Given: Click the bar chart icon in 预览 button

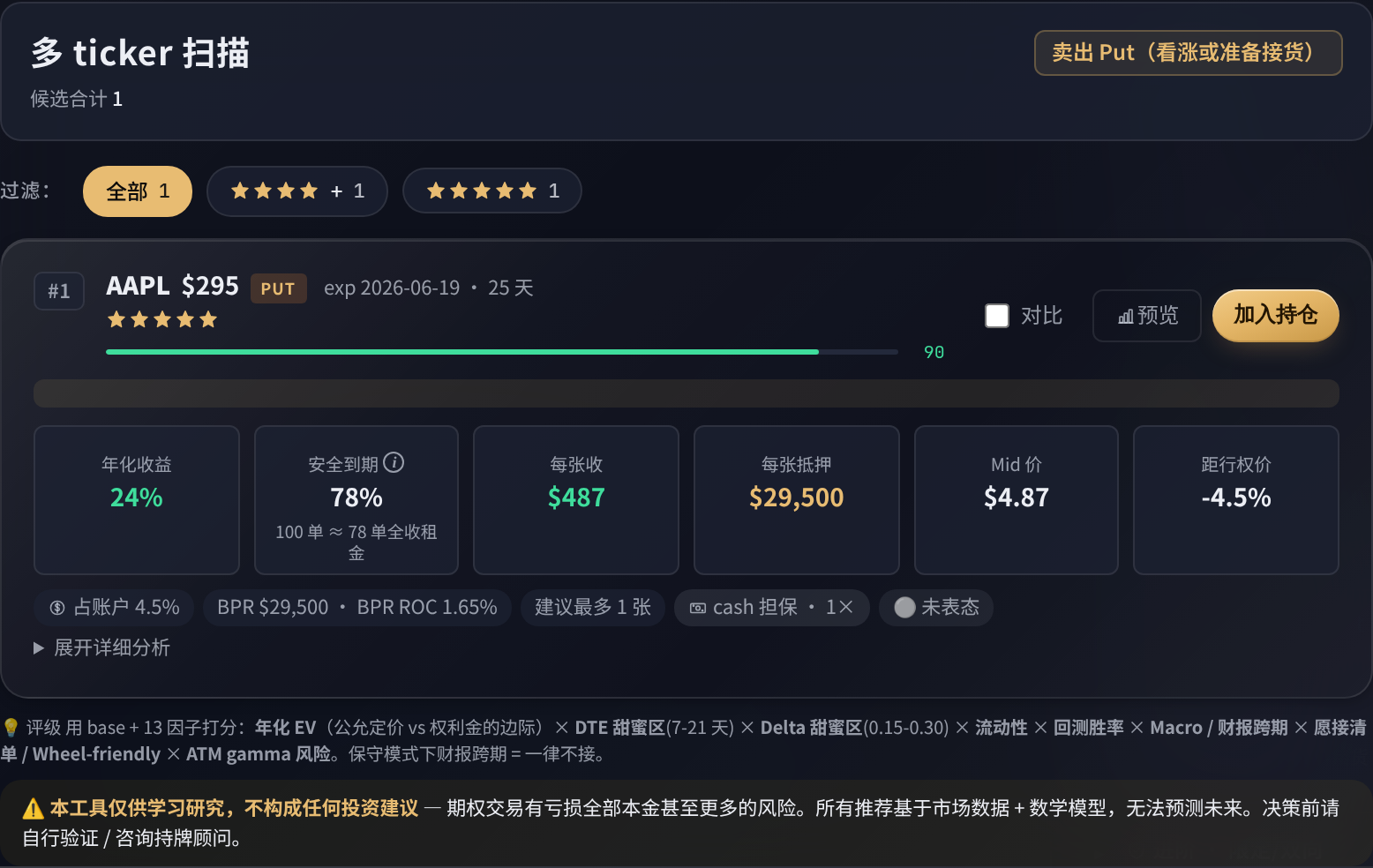Looking at the screenshot, I should (x=1125, y=317).
